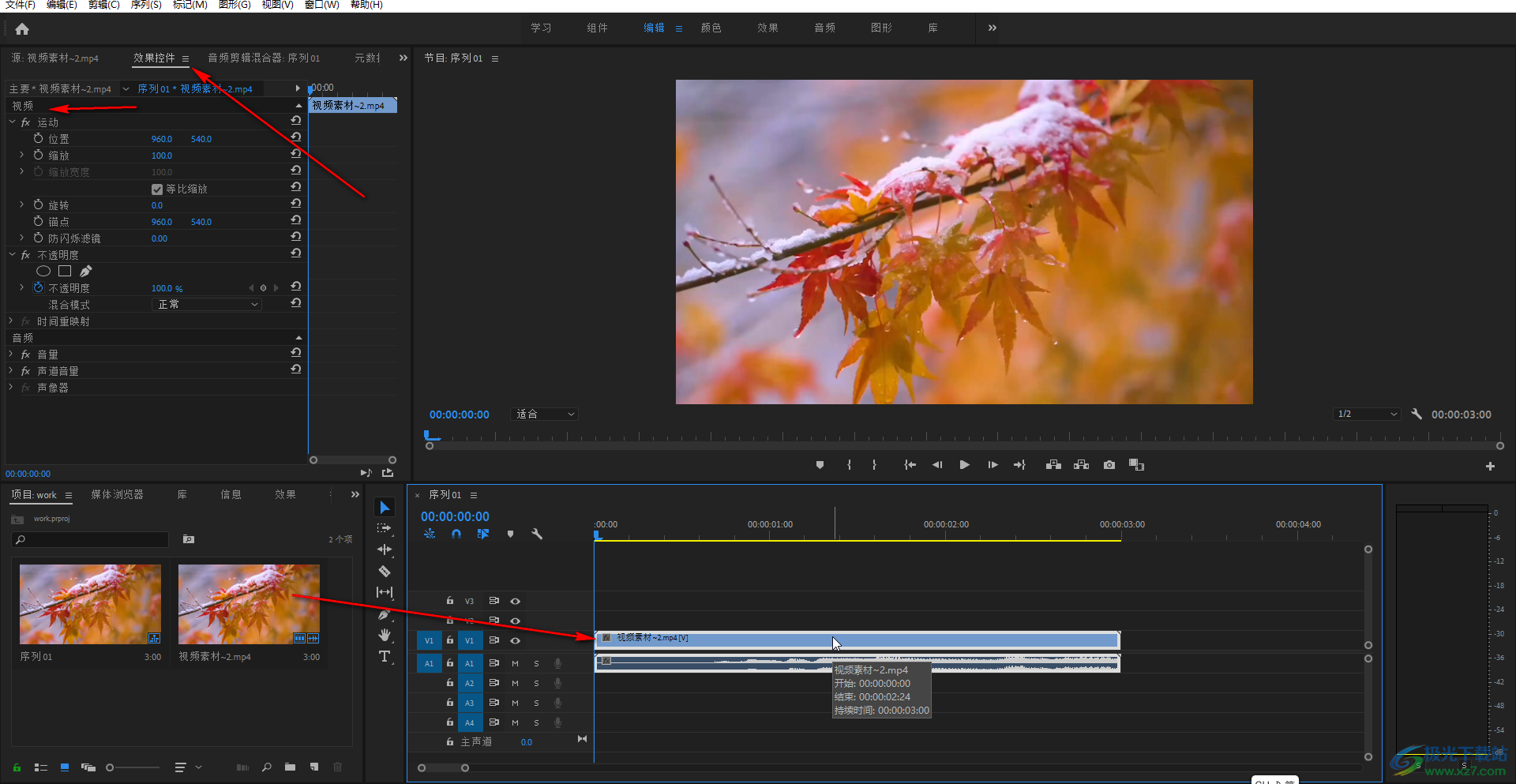Export frame with camera icon
Viewport: 1516px width, 784px height.
point(1109,465)
